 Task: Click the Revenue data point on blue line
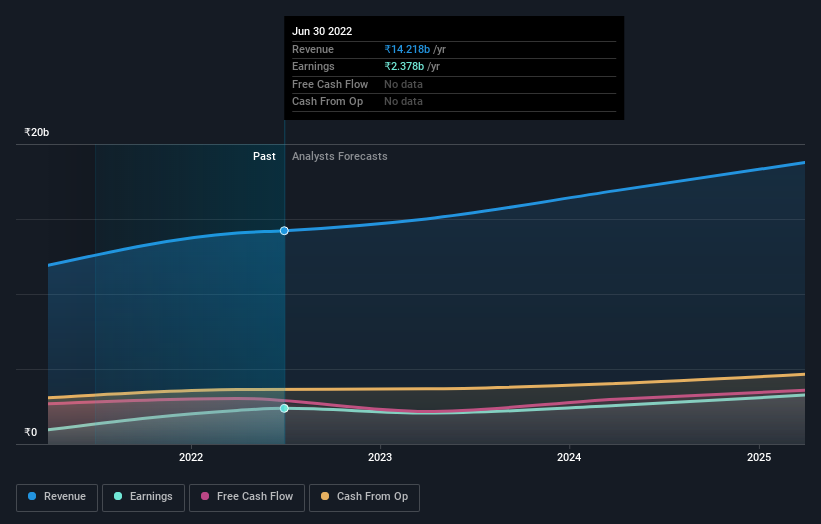pyautogui.click(x=284, y=231)
